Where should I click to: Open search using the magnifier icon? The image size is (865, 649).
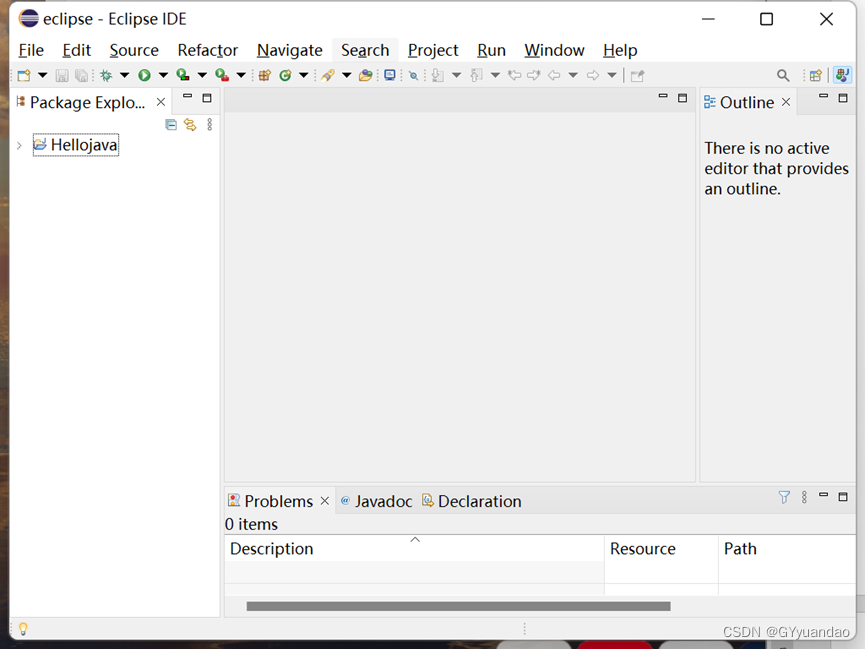pyautogui.click(x=783, y=74)
